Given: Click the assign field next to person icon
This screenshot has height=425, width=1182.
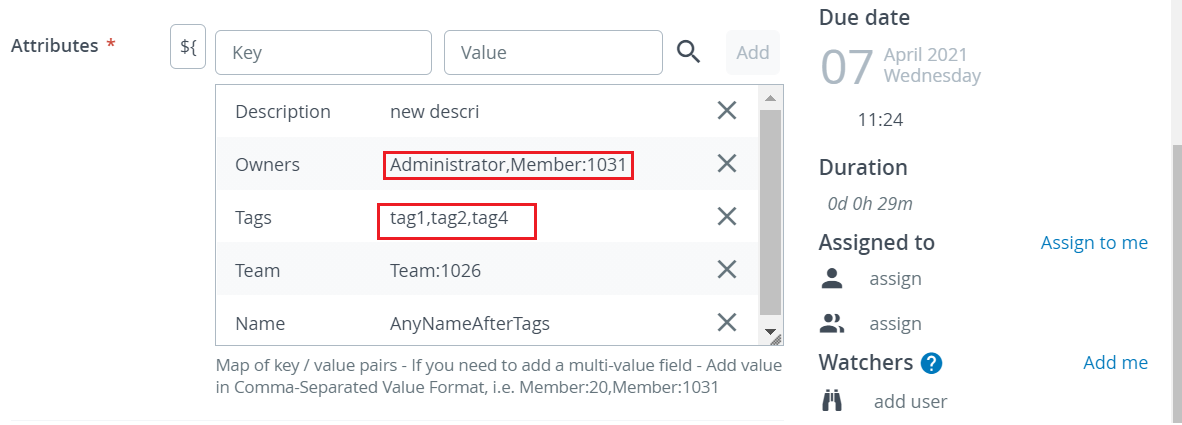Looking at the screenshot, I should (896, 279).
